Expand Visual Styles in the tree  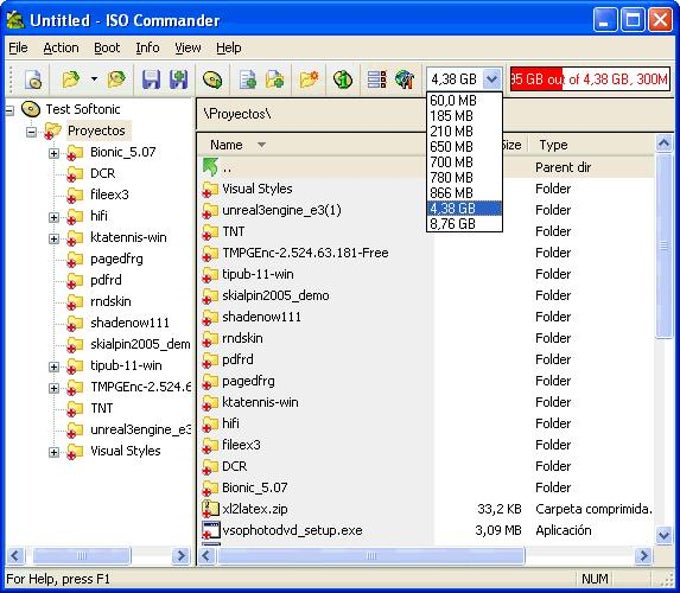(x=54, y=452)
